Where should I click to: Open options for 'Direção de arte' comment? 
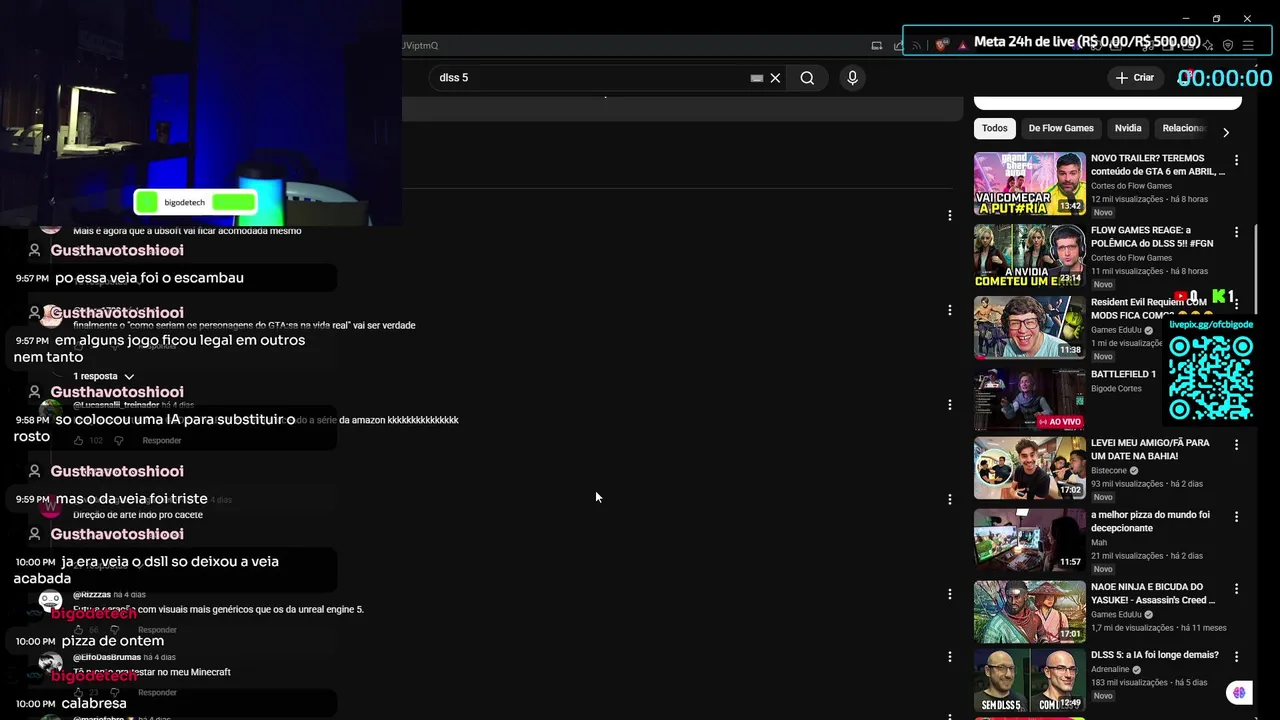coord(950,499)
